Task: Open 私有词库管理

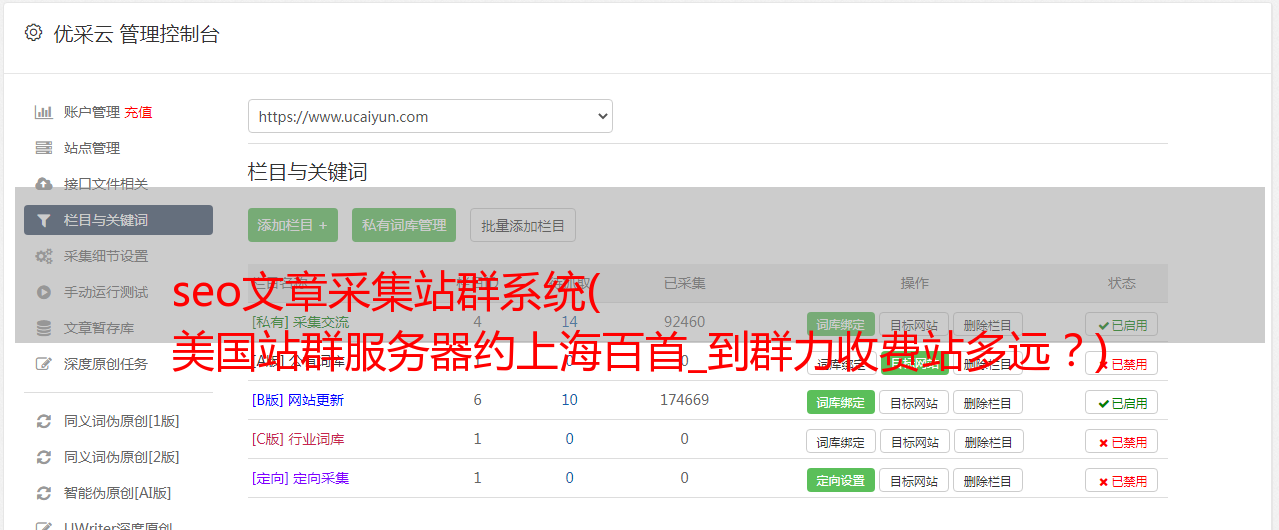Action: (x=404, y=225)
